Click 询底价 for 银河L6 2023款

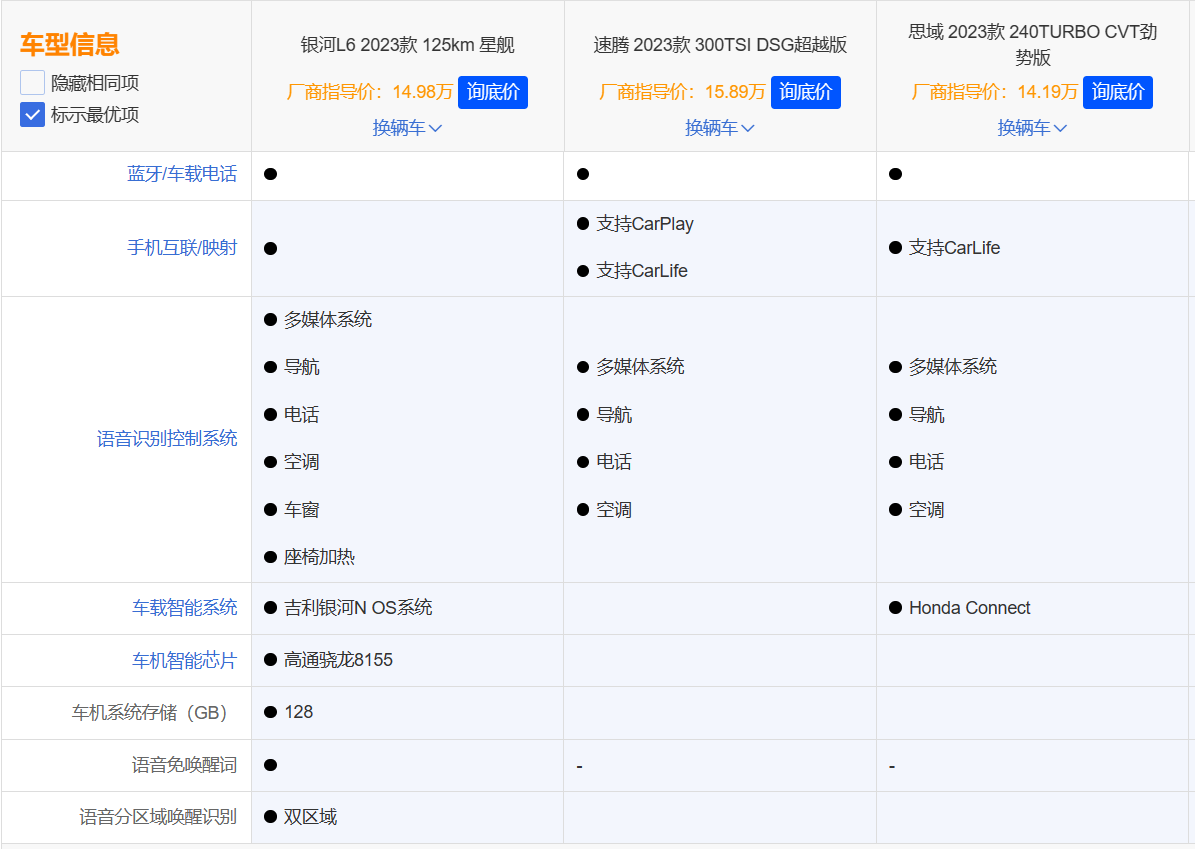493,92
